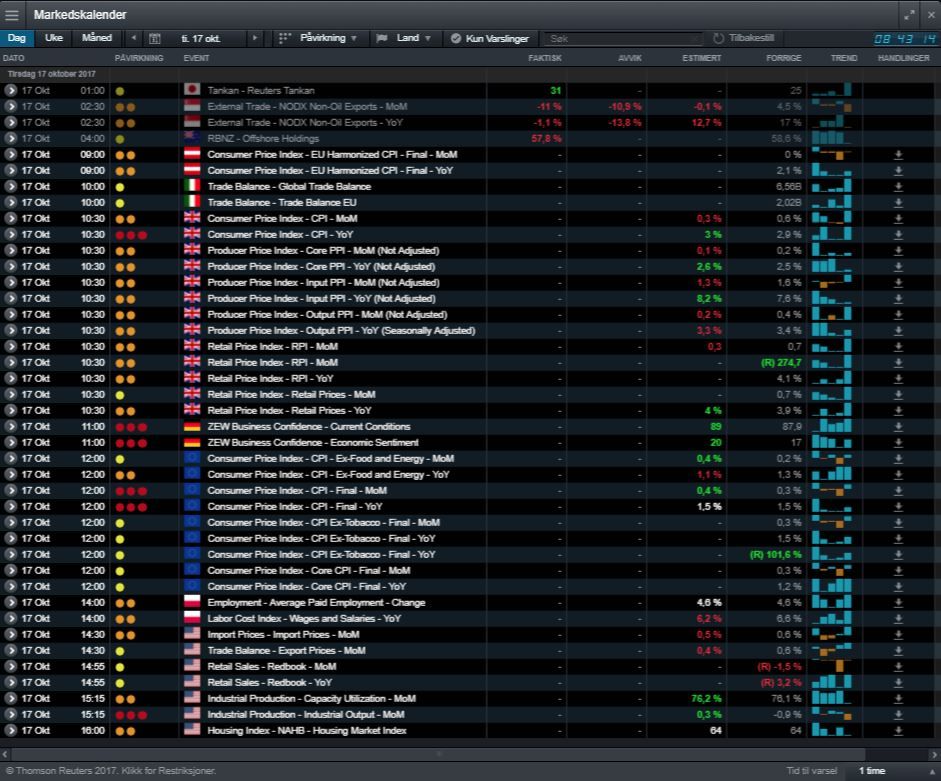The image size is (941, 781).
Task: Click German flag on ZEW Current Conditions row
Action: click(192, 426)
